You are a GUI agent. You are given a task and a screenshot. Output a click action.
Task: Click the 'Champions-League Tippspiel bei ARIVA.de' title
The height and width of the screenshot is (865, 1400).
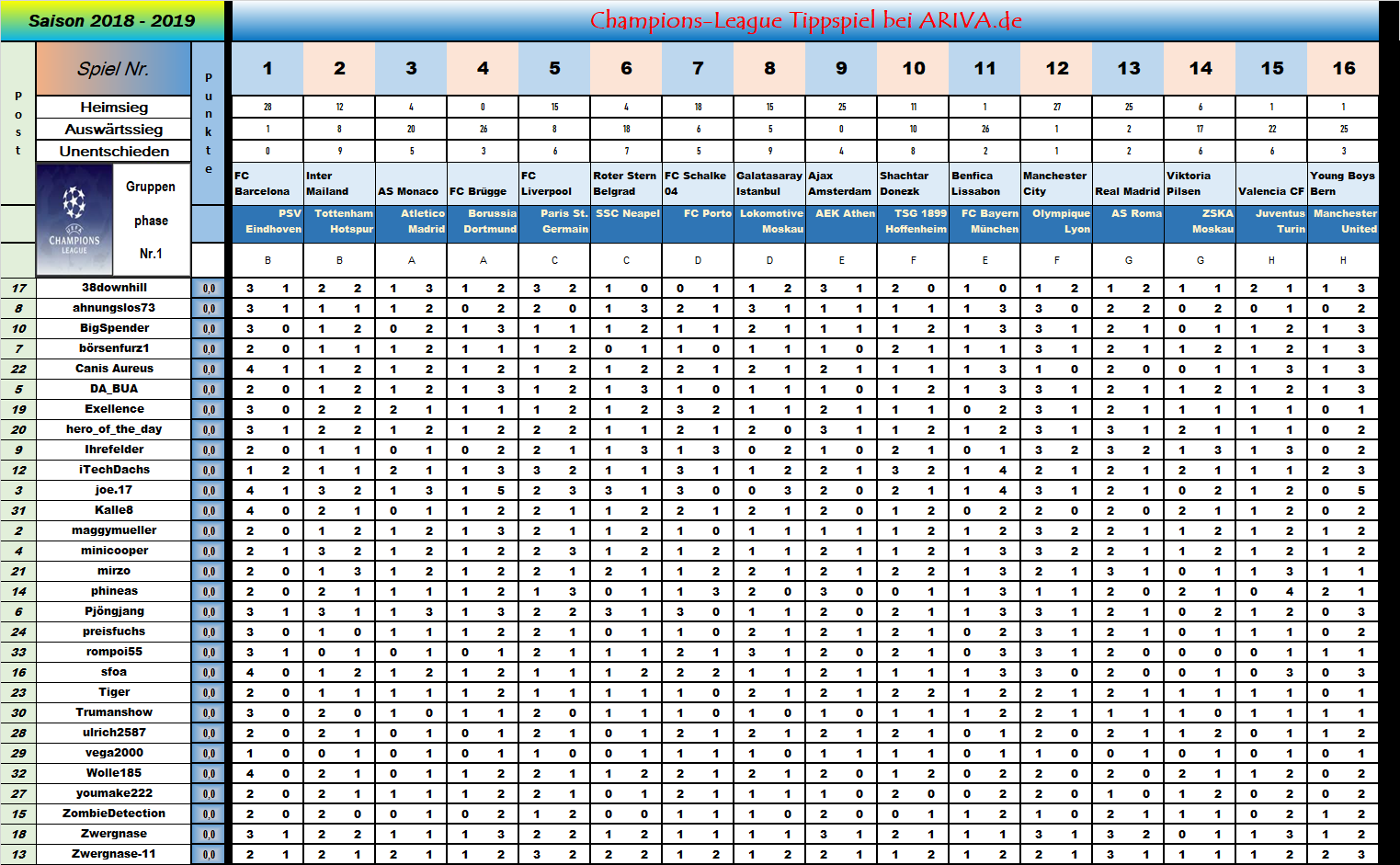[x=805, y=21]
